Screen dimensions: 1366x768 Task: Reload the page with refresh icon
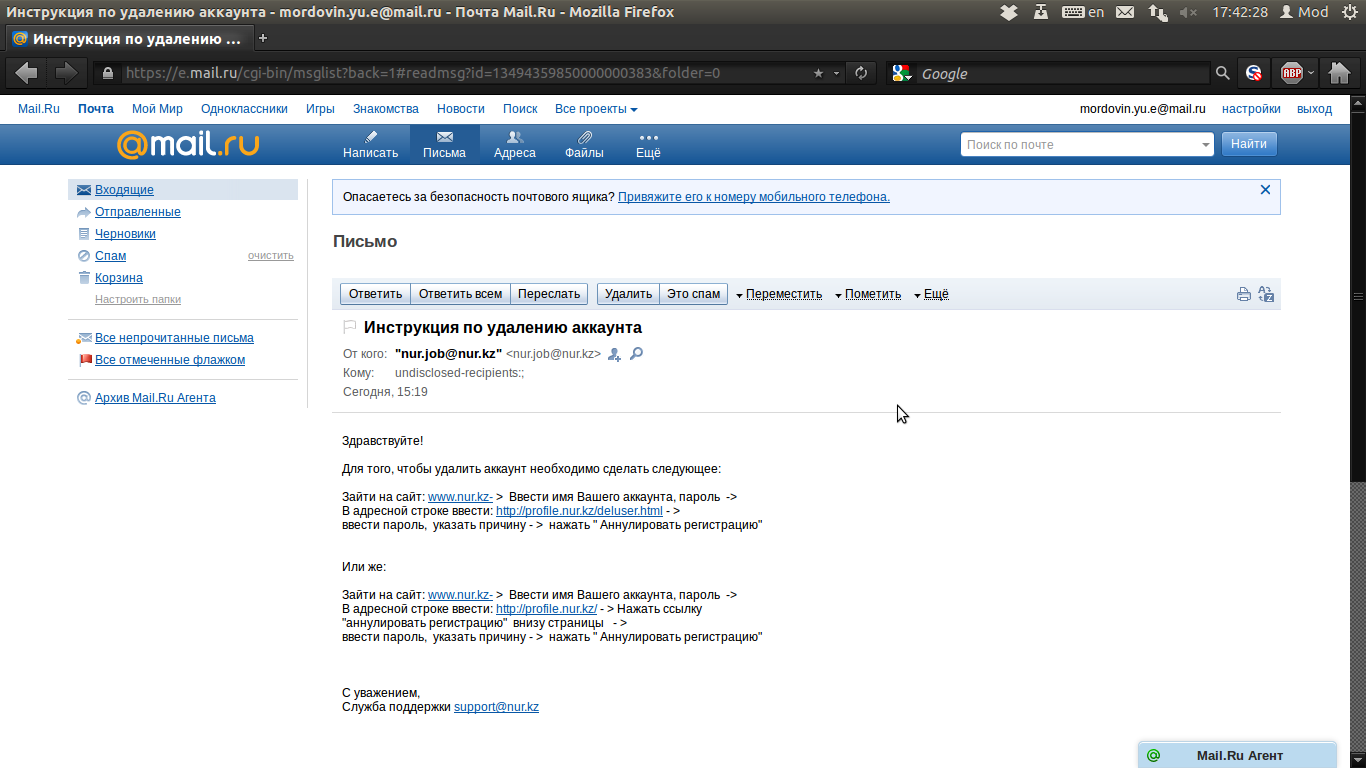tap(860, 73)
